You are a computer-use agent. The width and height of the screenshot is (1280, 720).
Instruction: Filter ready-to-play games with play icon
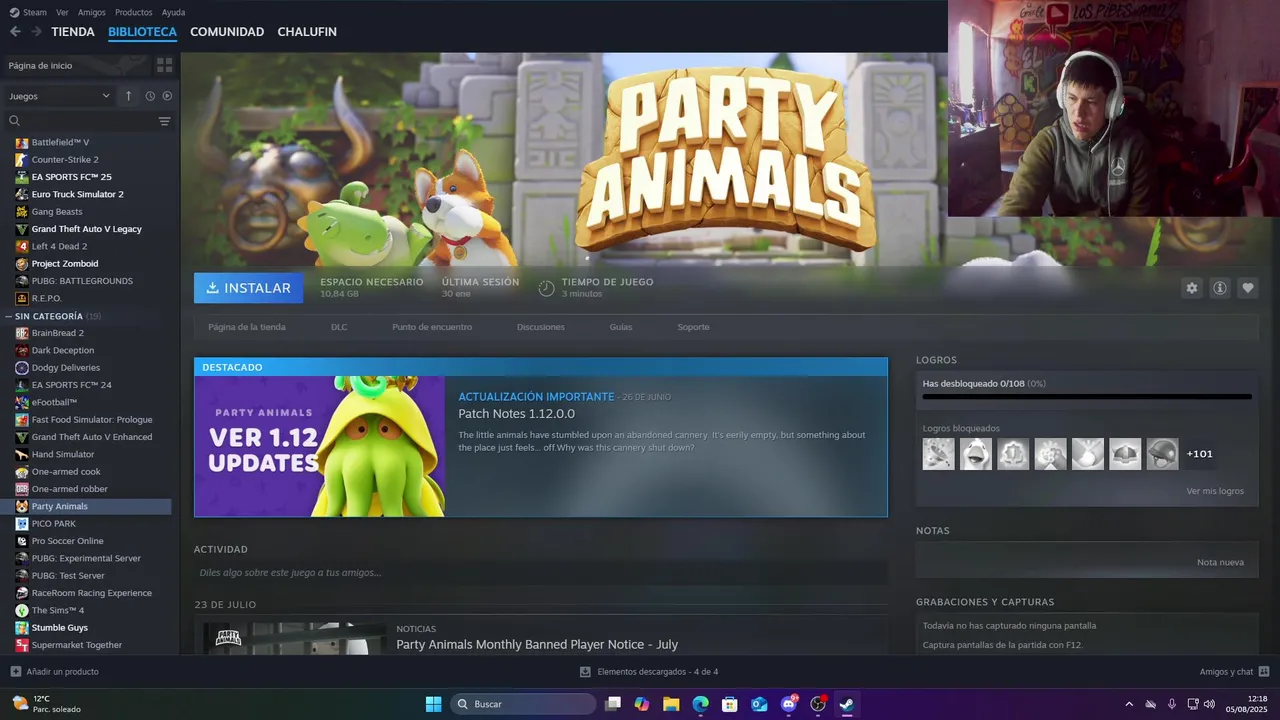[167, 96]
